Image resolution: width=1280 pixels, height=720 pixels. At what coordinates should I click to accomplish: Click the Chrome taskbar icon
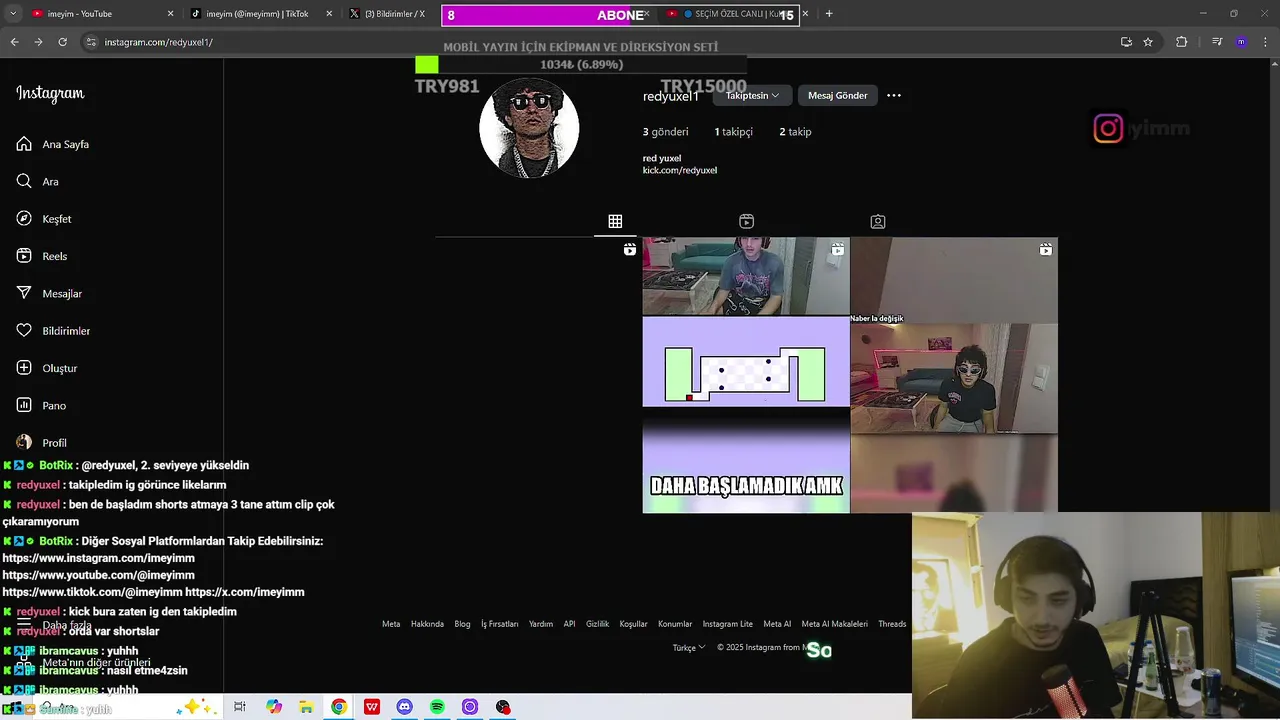(x=339, y=707)
